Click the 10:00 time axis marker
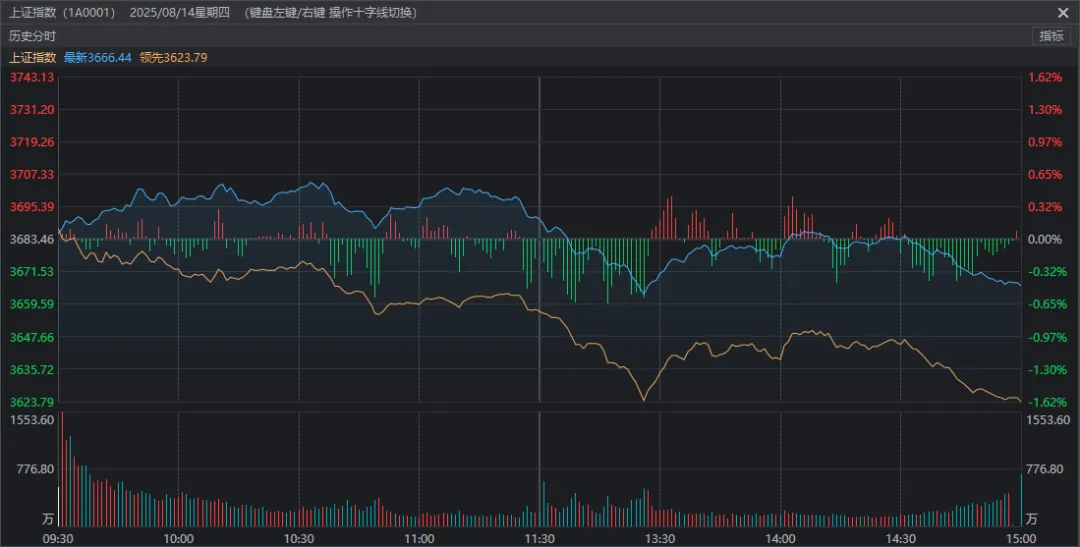1080x547 pixels. pos(178,538)
